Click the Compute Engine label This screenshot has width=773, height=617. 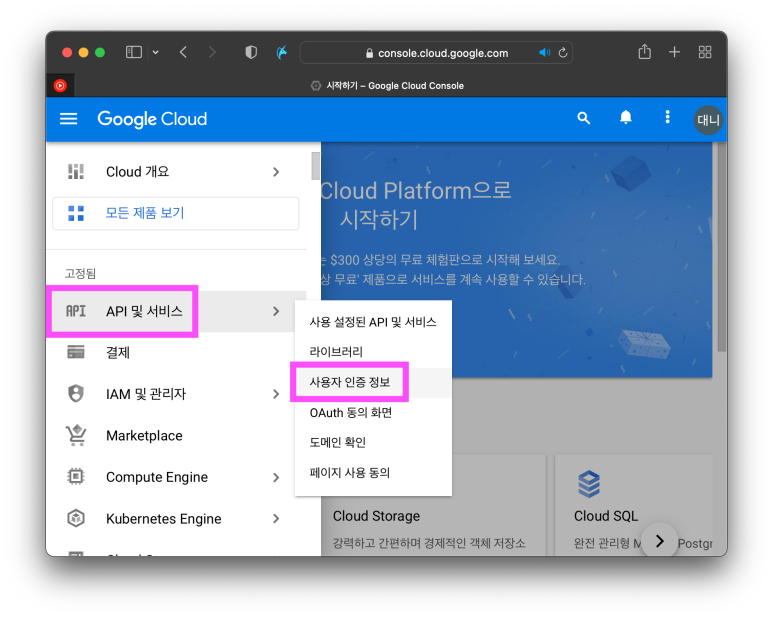(x=157, y=478)
